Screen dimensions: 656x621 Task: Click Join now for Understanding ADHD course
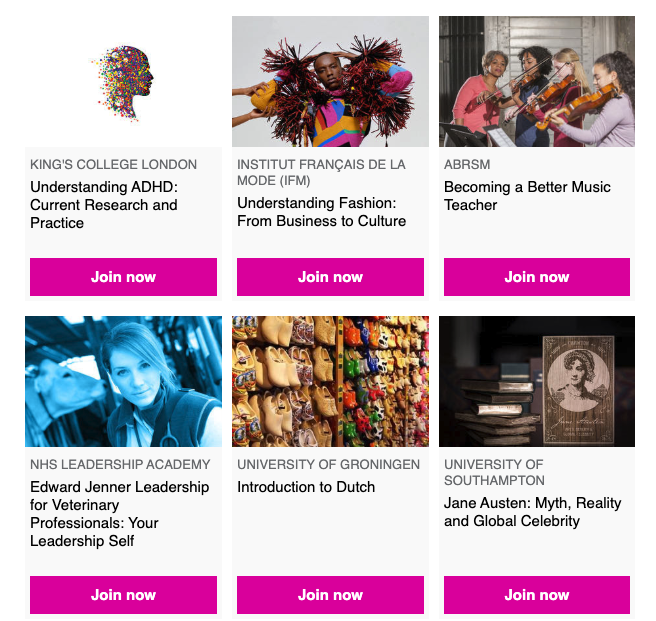tap(123, 277)
